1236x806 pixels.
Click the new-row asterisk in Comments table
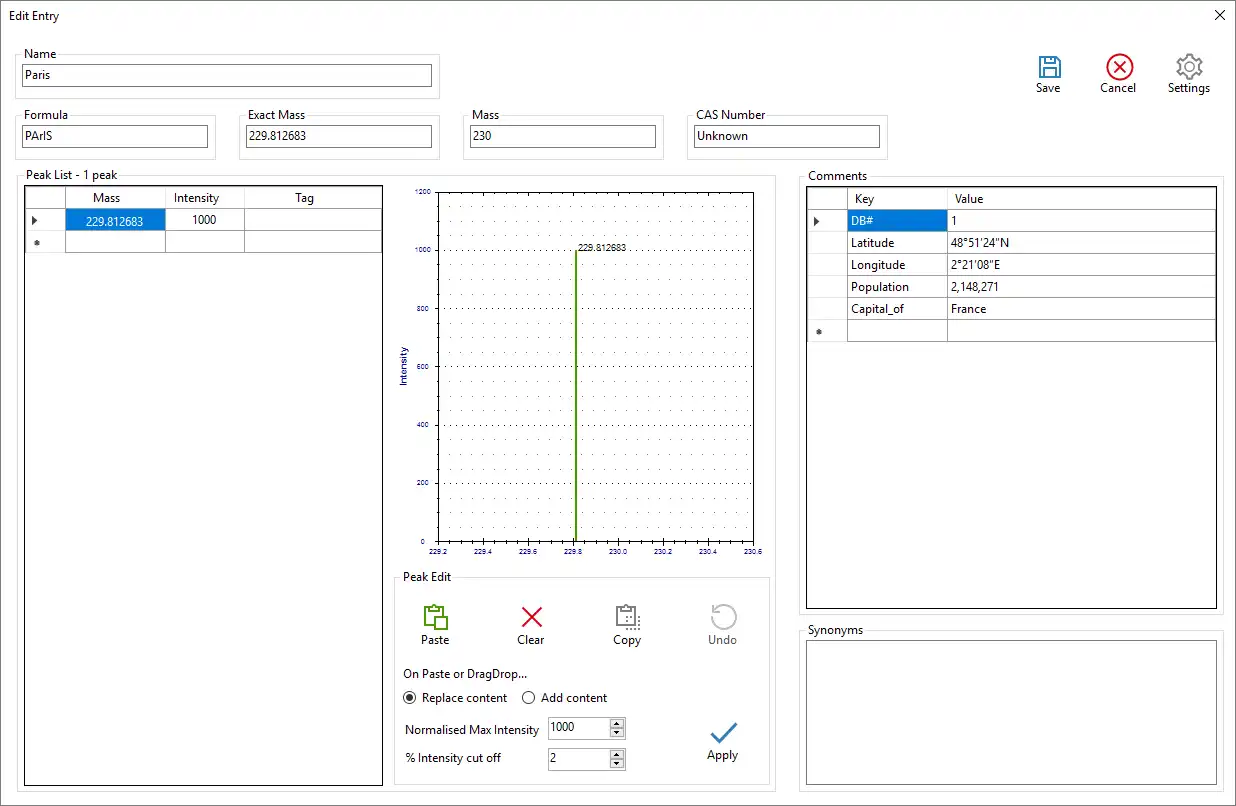click(827, 331)
